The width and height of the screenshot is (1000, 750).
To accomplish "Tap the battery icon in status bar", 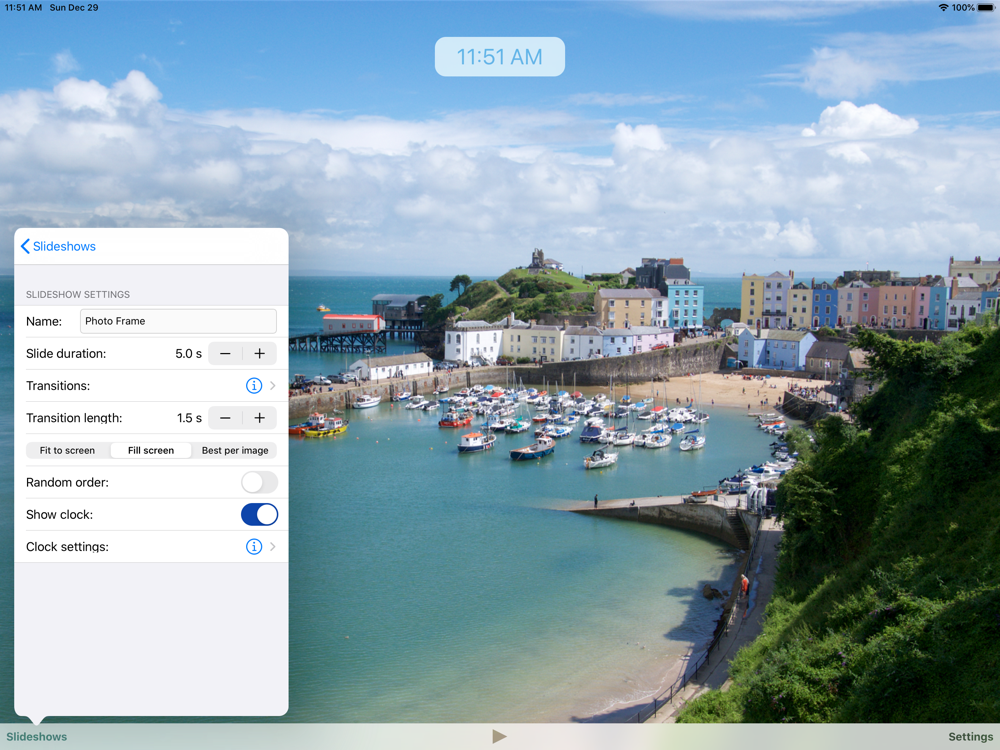I will [x=986, y=7].
